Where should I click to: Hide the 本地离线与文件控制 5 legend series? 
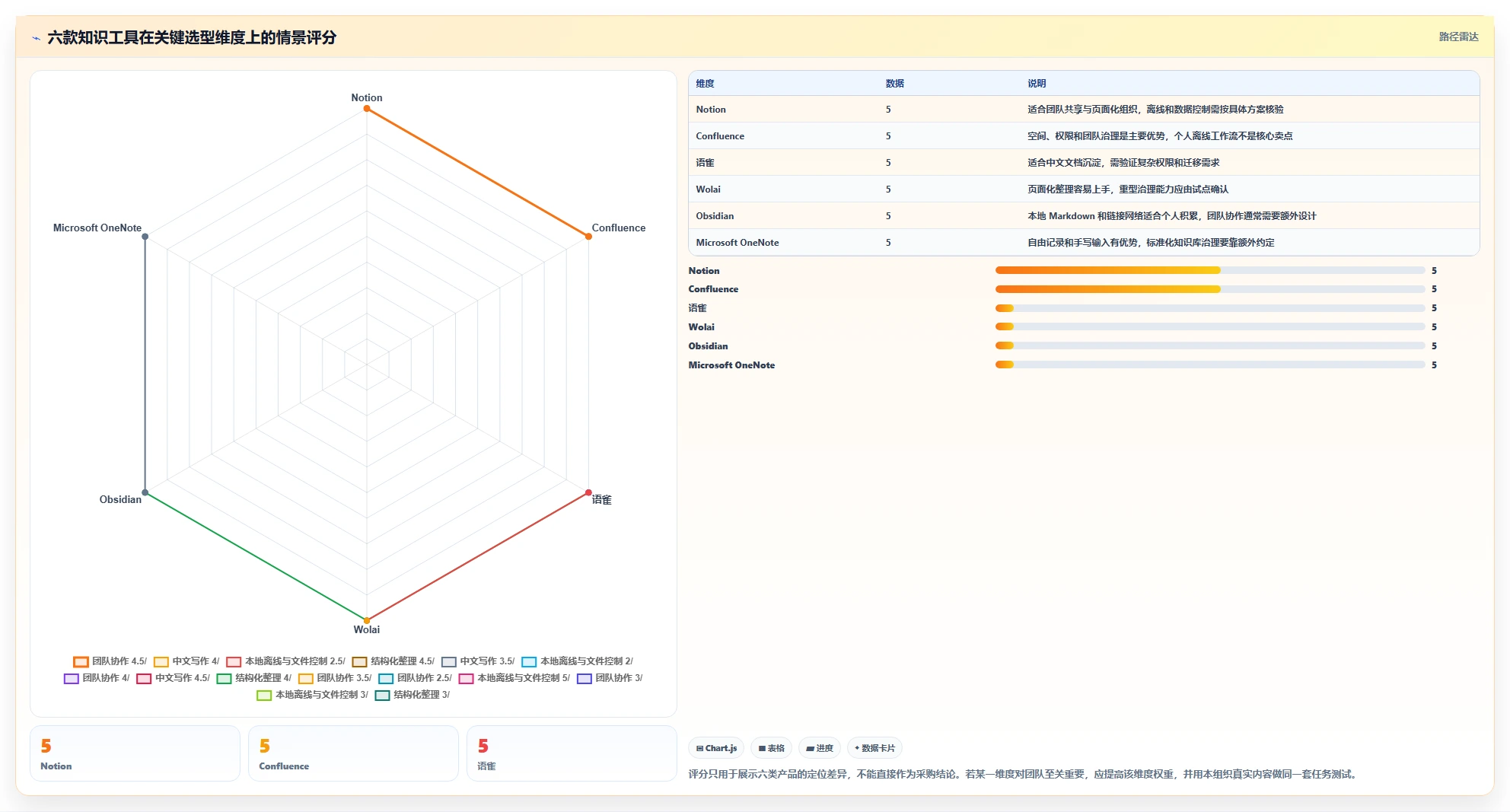tap(514, 678)
